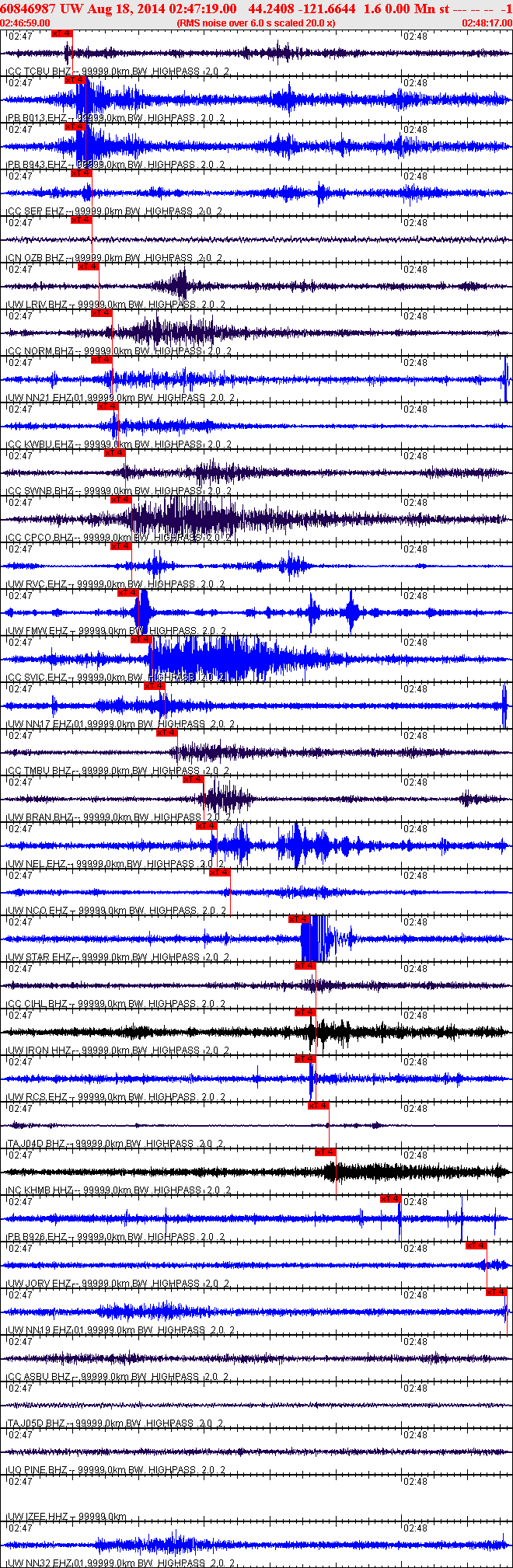Select the UW RVC EHZ station label
The width and height of the screenshot is (513, 1568).
(37, 584)
